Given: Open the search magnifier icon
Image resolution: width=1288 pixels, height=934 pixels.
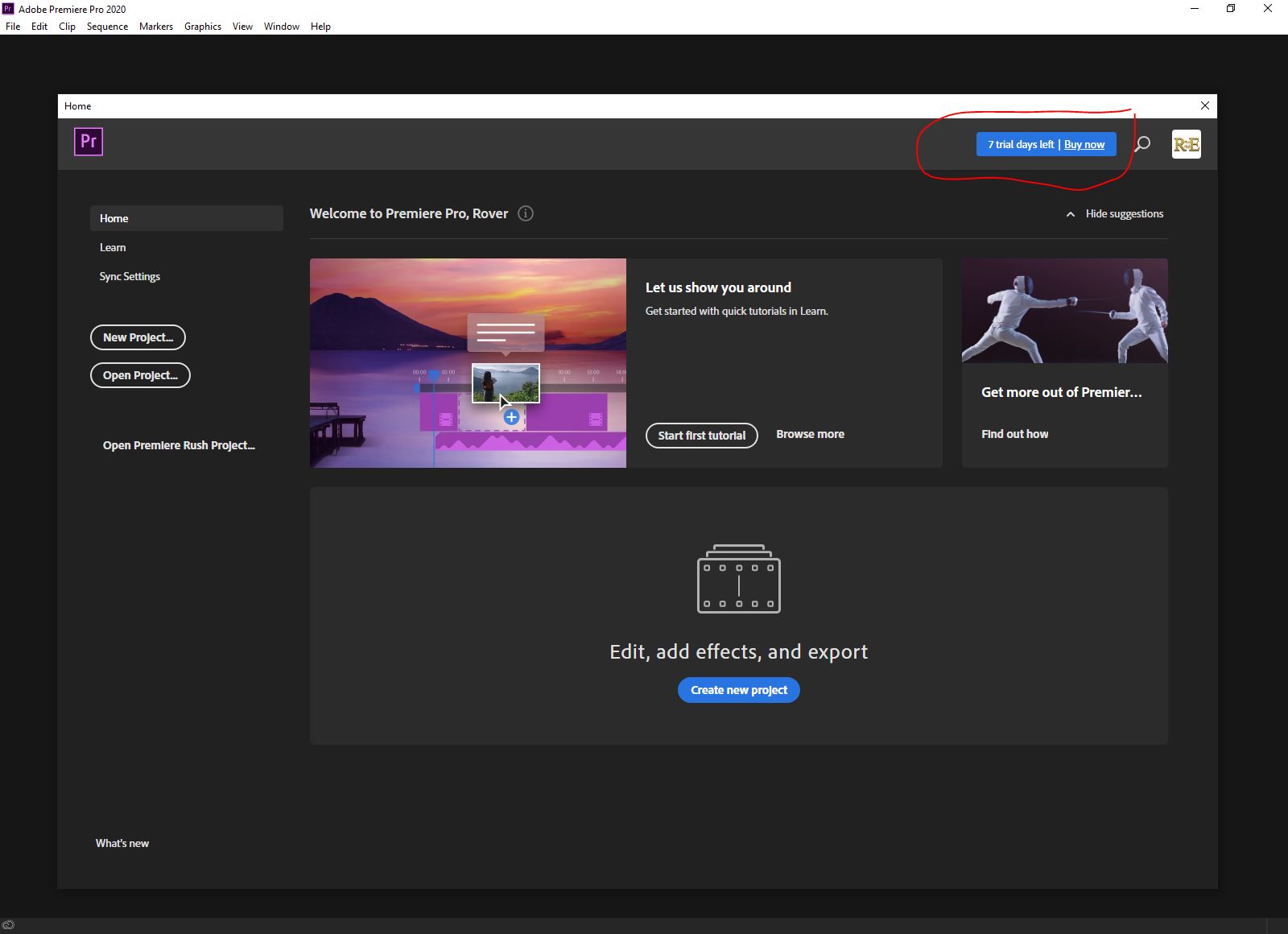Looking at the screenshot, I should tap(1142, 144).
